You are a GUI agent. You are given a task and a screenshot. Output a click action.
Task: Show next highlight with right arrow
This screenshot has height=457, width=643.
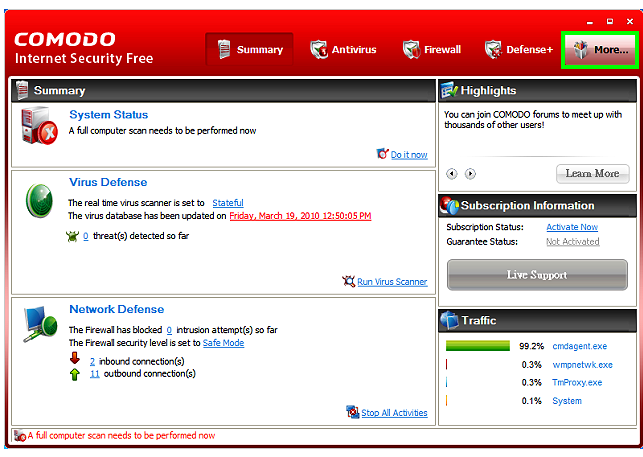470,174
